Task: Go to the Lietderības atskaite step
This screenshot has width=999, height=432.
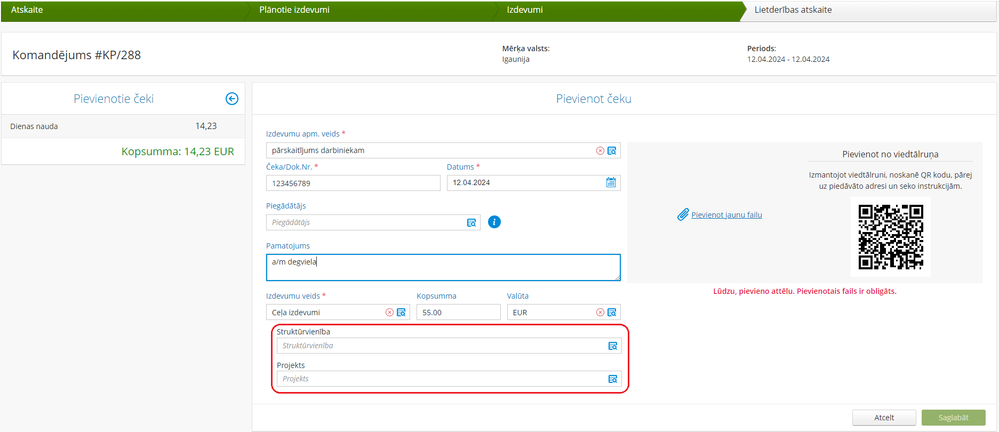Action: pyautogui.click(x=870, y=10)
